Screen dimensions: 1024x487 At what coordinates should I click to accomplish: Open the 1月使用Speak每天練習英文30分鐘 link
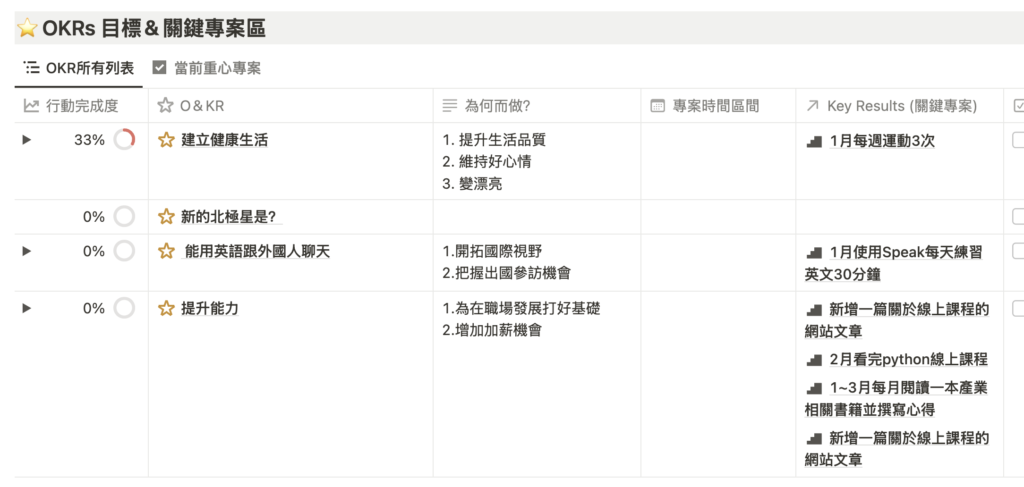click(895, 263)
